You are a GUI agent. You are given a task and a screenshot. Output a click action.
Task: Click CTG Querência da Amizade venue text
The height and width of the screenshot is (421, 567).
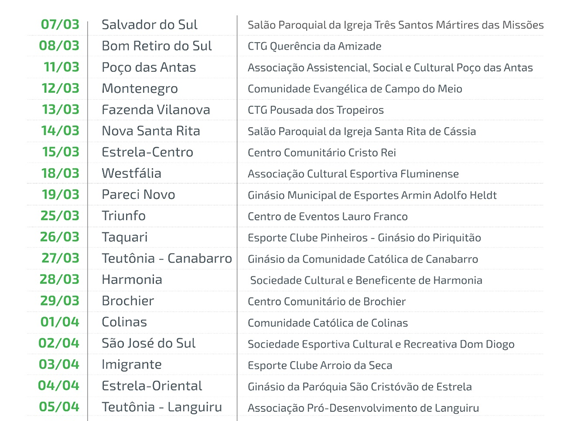coord(314,46)
